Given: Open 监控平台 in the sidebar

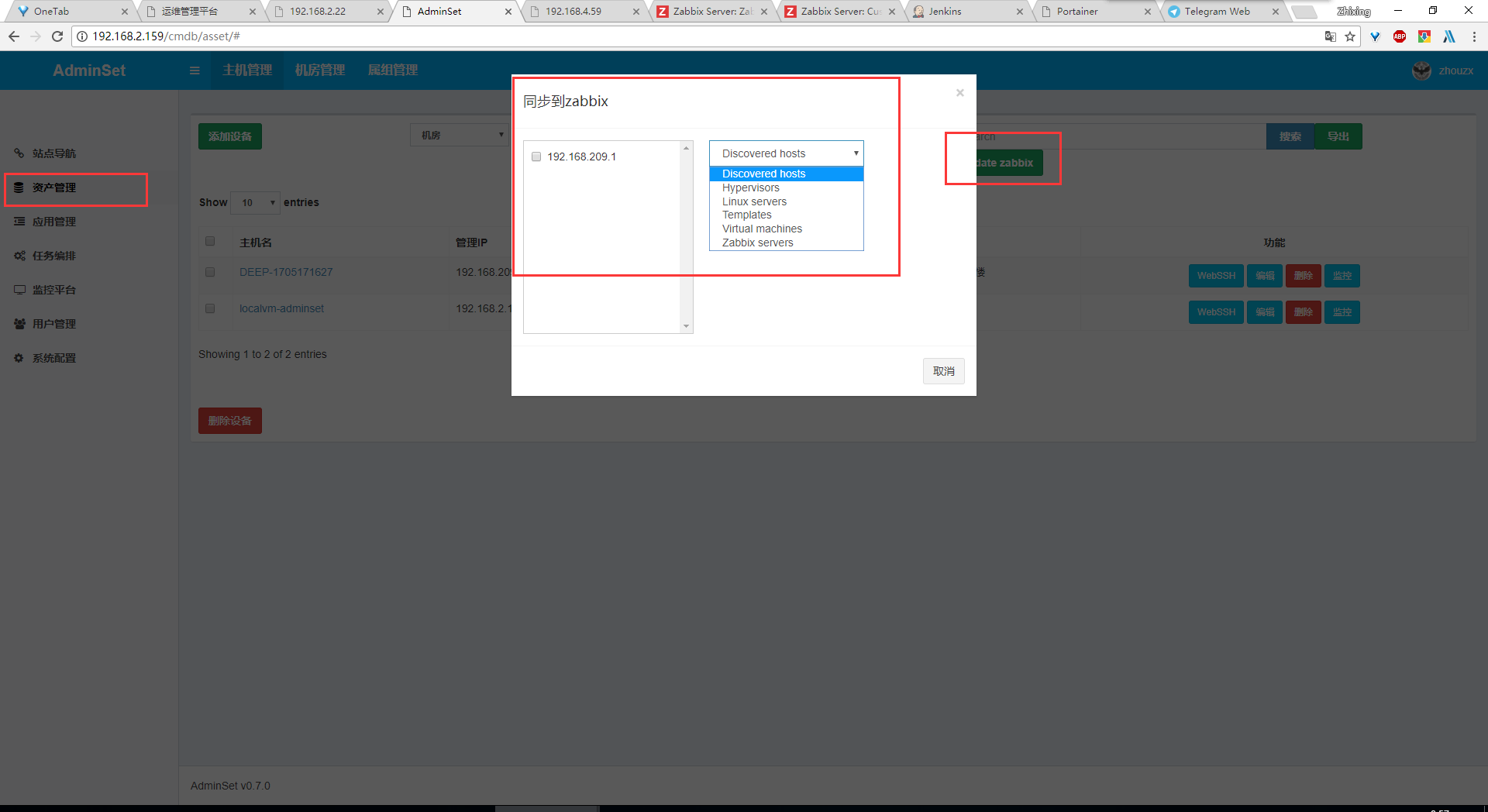Looking at the screenshot, I should 54,290.
